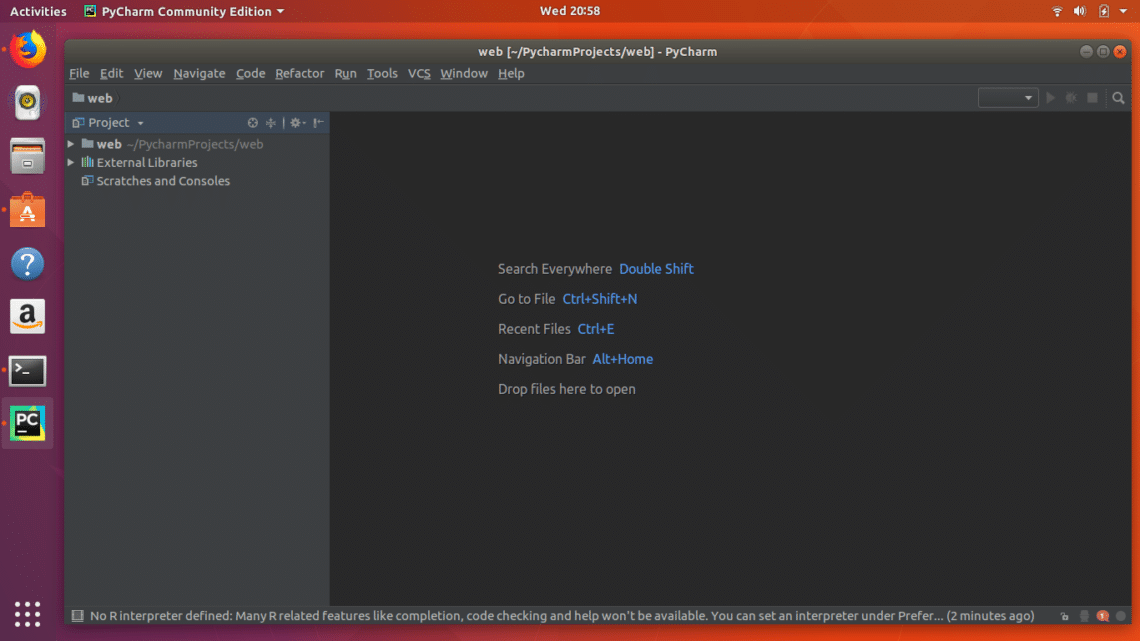1140x641 pixels.
Task: Launch Terminal from the Ubuntu dock
Action: [x=27, y=371]
